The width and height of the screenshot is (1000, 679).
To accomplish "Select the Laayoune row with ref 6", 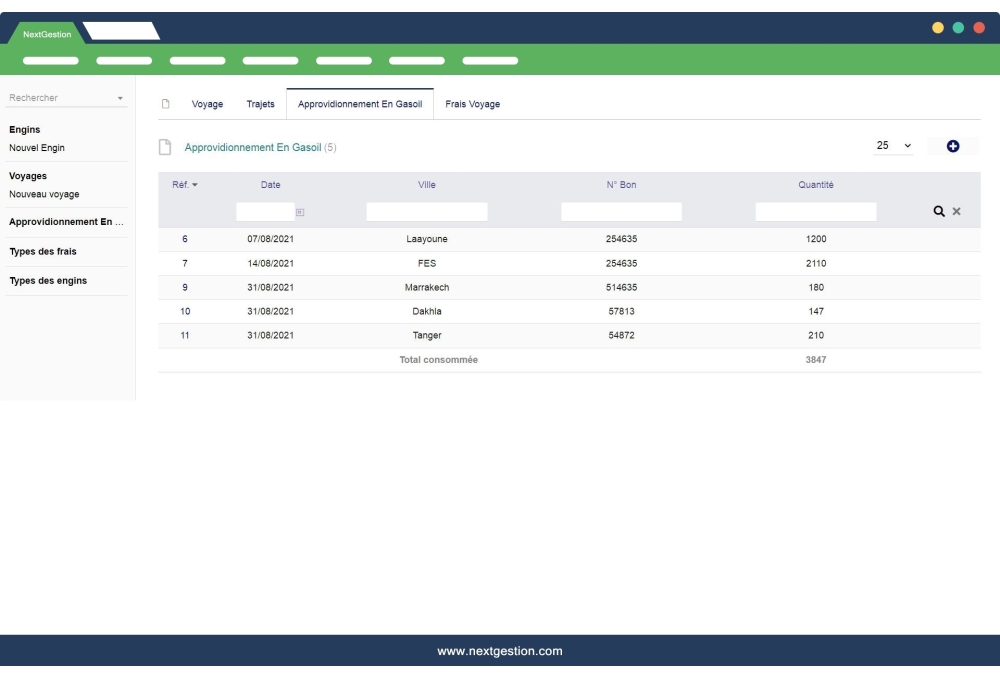I will click(427, 239).
